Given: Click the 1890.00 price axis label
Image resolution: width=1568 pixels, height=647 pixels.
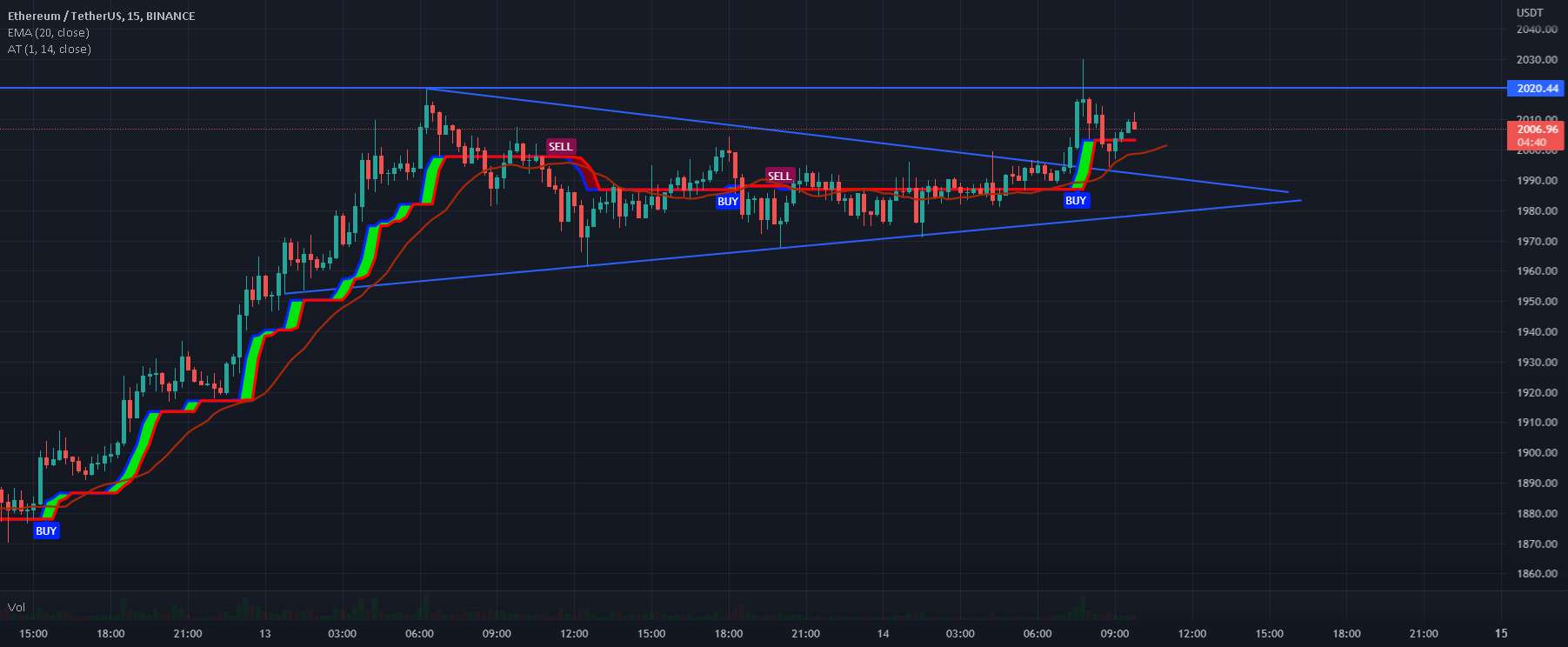Looking at the screenshot, I should (x=1537, y=484).
